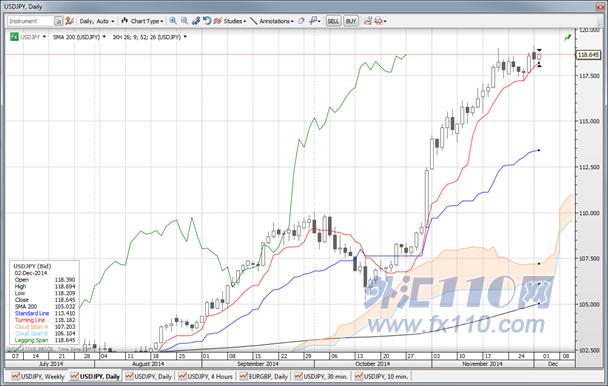608x386 pixels.
Task: Click into the Instrument input field
Action: (x=30, y=21)
